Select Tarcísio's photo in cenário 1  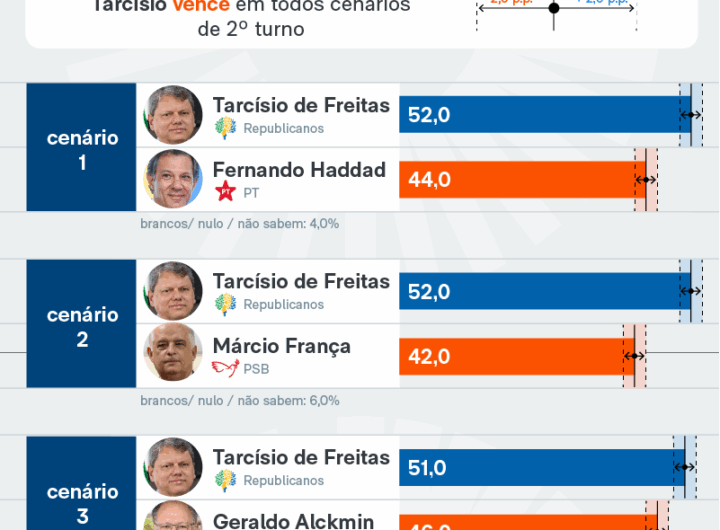pyautogui.click(x=173, y=115)
